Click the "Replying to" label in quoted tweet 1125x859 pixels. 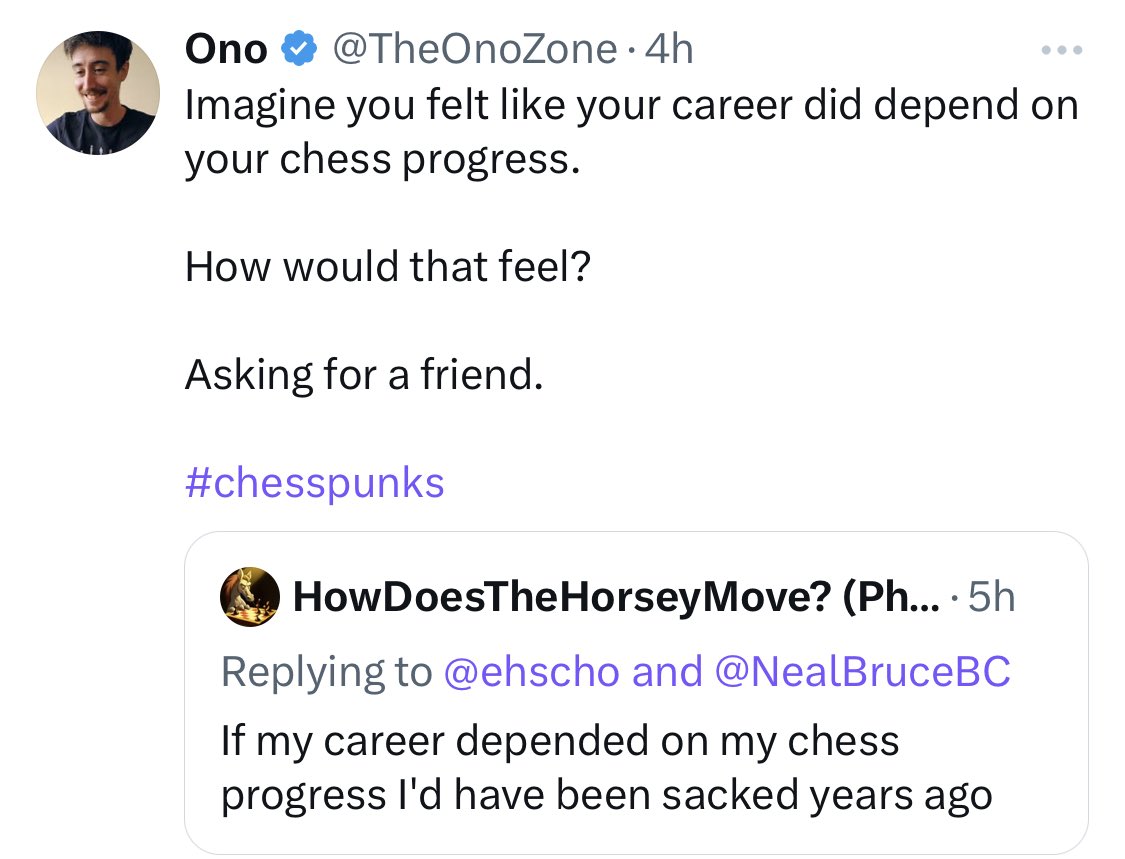point(325,670)
